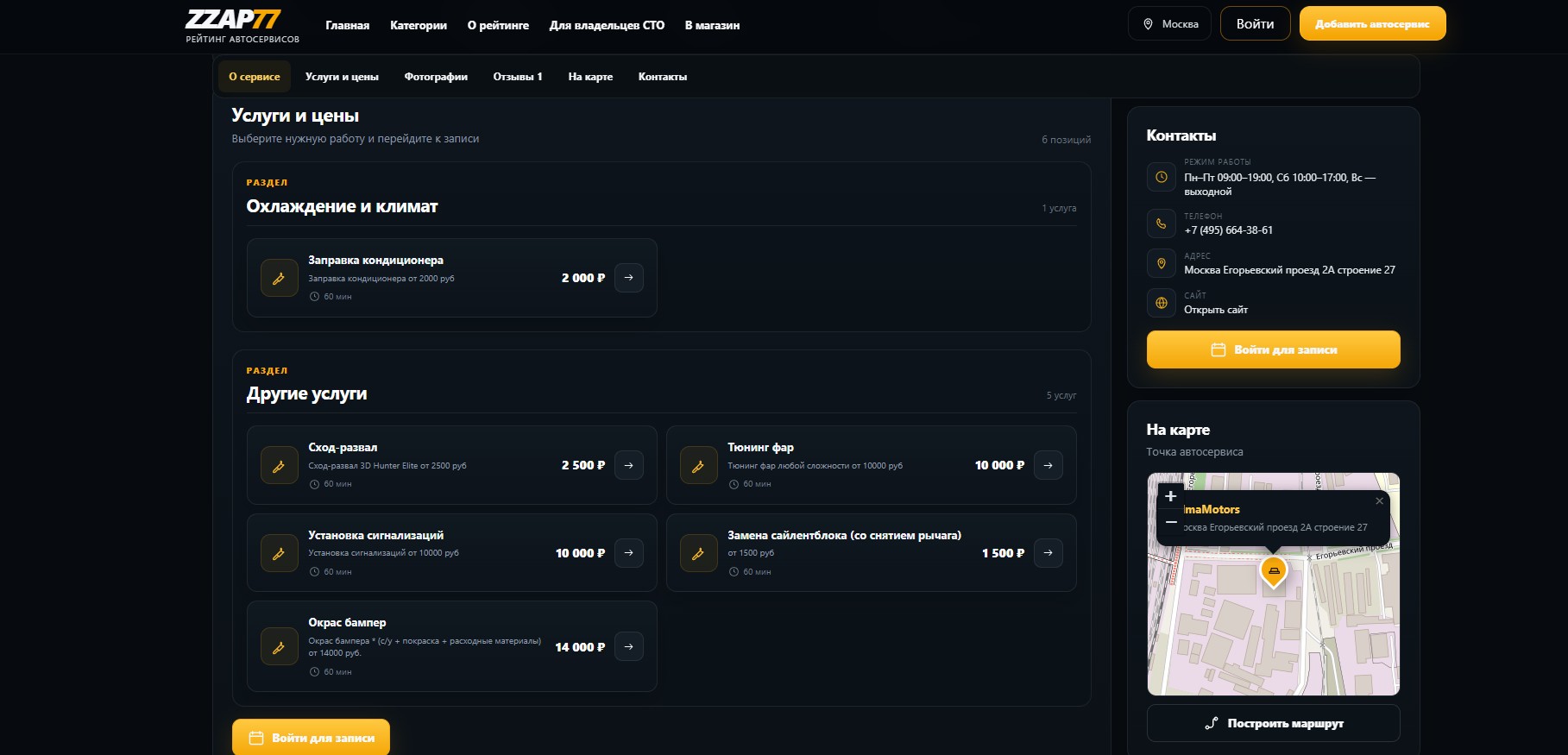Screen dimensions: 1568x755
Task: Click the globe icon beside Сайт
Action: pyautogui.click(x=1162, y=303)
